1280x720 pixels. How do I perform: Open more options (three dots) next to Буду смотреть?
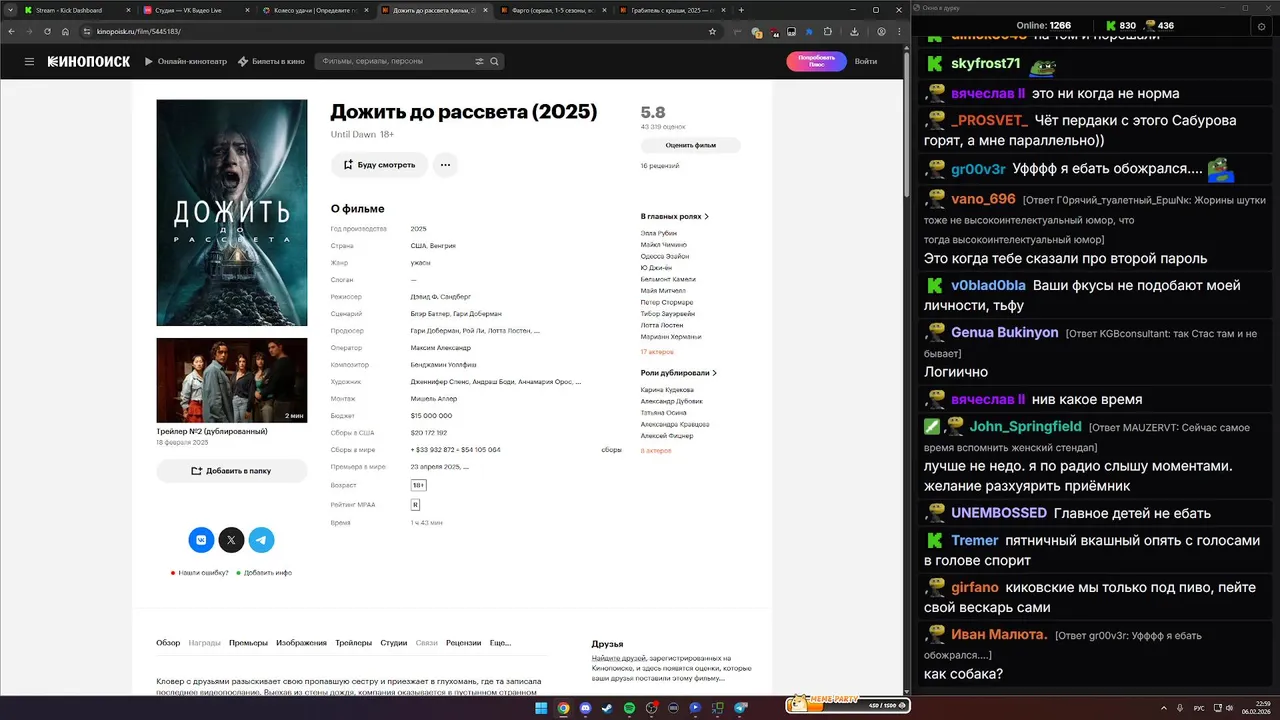tap(445, 165)
